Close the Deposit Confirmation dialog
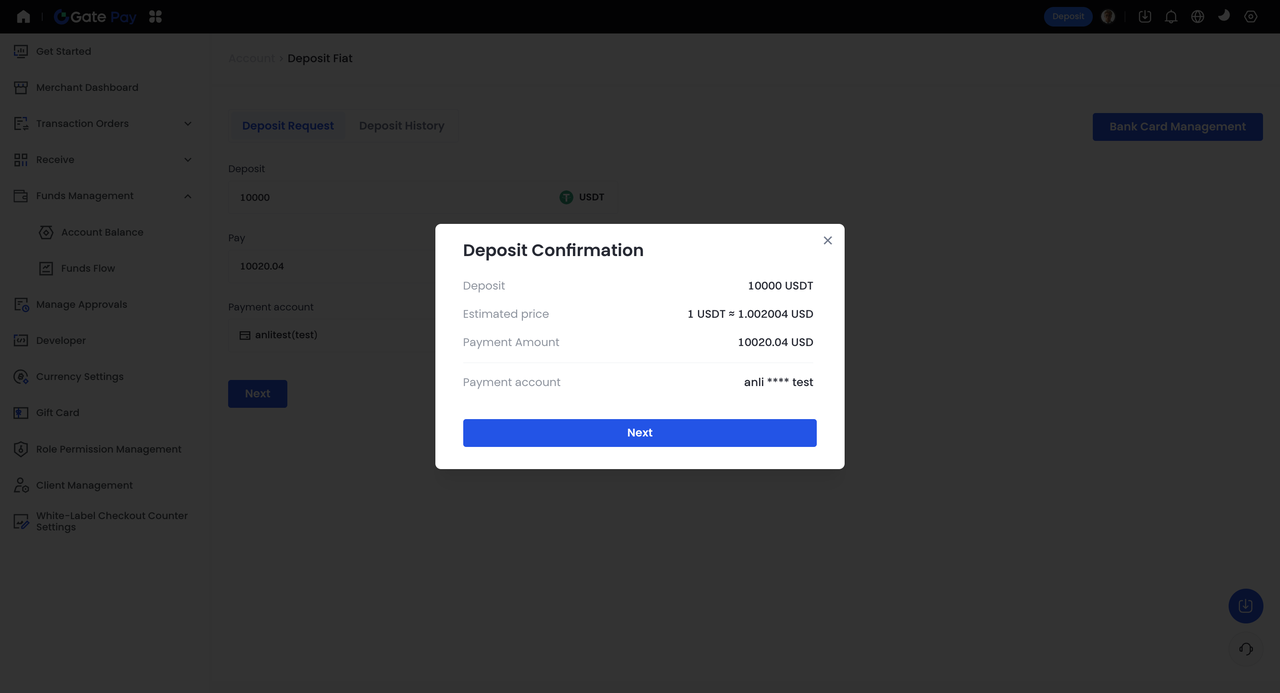 pos(827,241)
